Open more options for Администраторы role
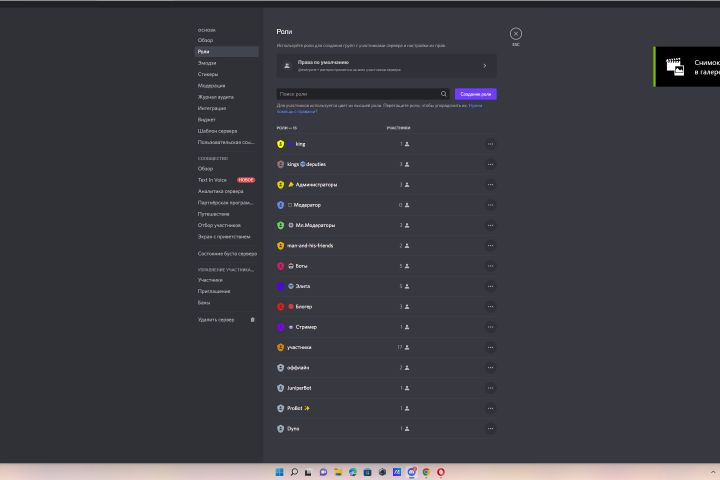The height and width of the screenshot is (480, 720). [490, 185]
